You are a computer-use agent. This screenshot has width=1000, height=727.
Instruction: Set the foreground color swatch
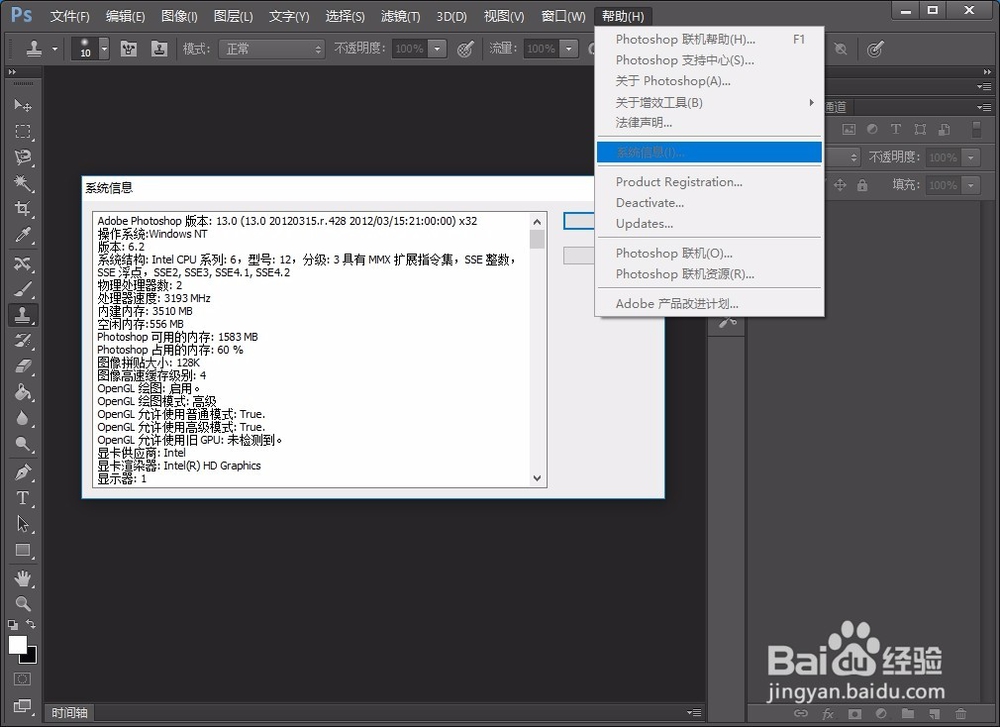tap(17, 645)
